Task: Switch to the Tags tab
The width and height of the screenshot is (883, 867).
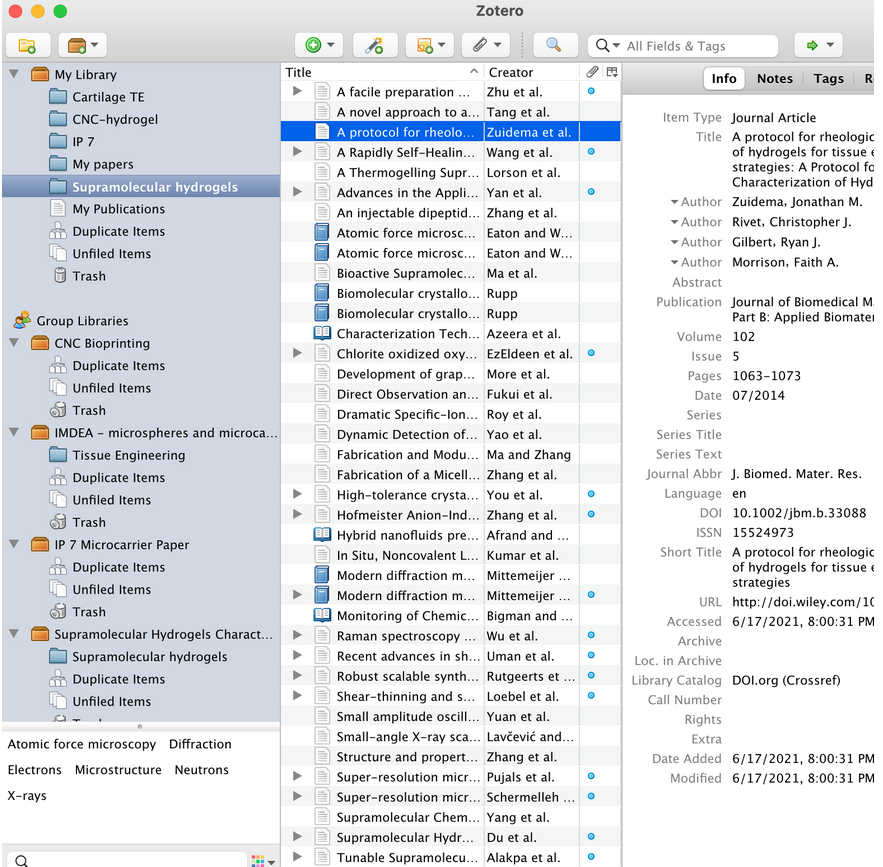Action: (x=828, y=79)
